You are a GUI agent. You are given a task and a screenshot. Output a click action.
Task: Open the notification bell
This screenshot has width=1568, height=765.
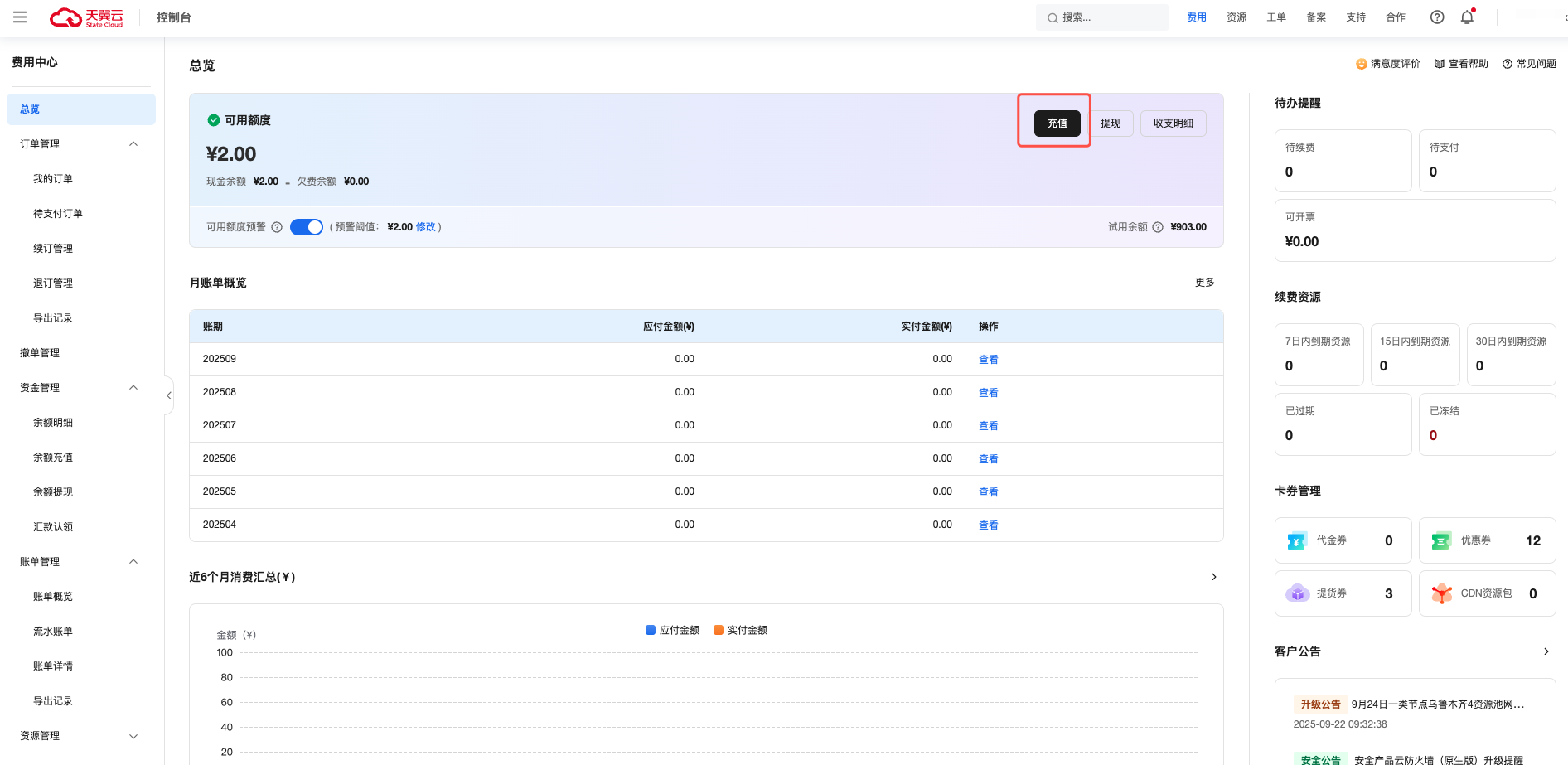pyautogui.click(x=1467, y=17)
